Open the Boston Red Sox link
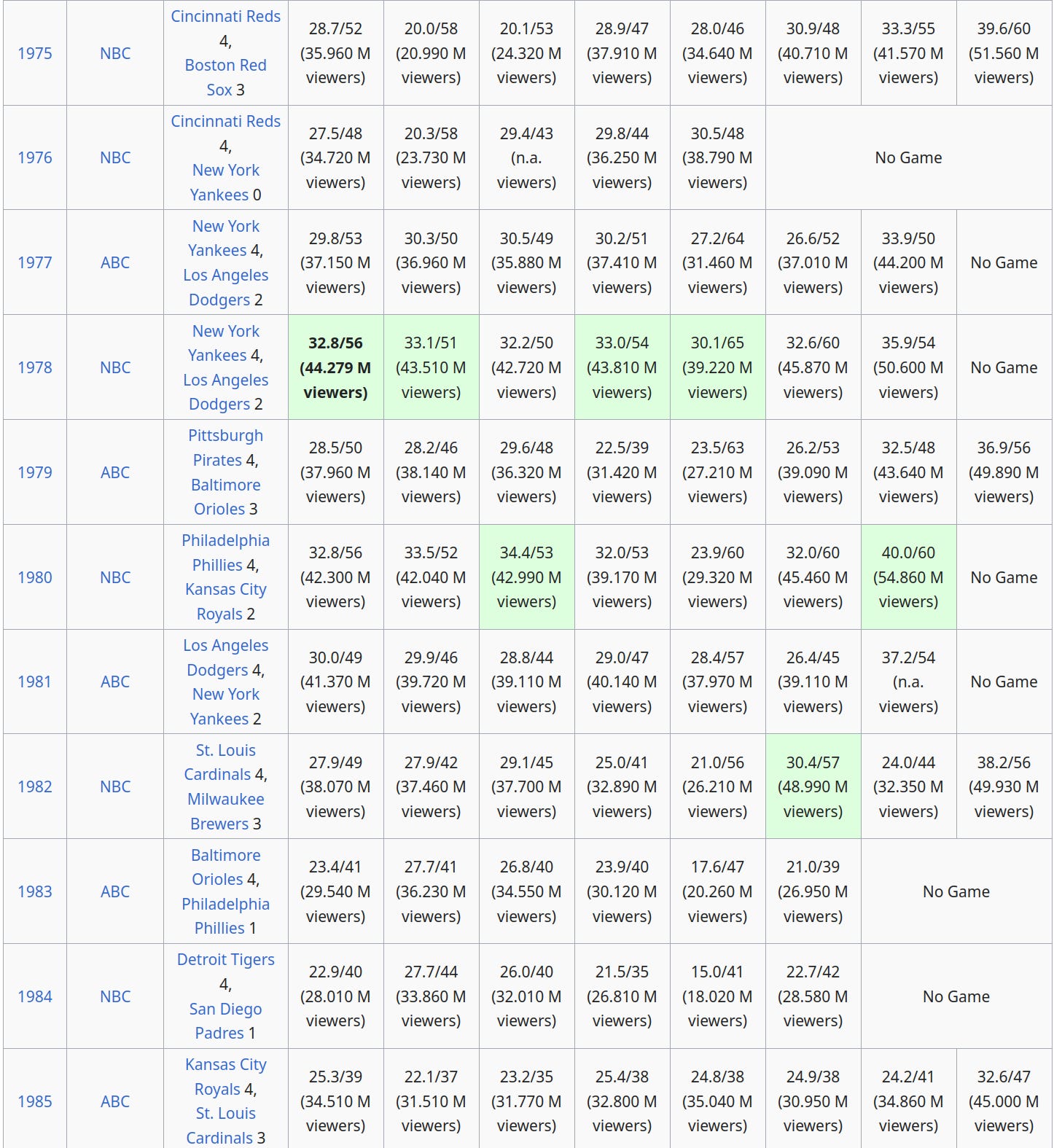 (226, 77)
